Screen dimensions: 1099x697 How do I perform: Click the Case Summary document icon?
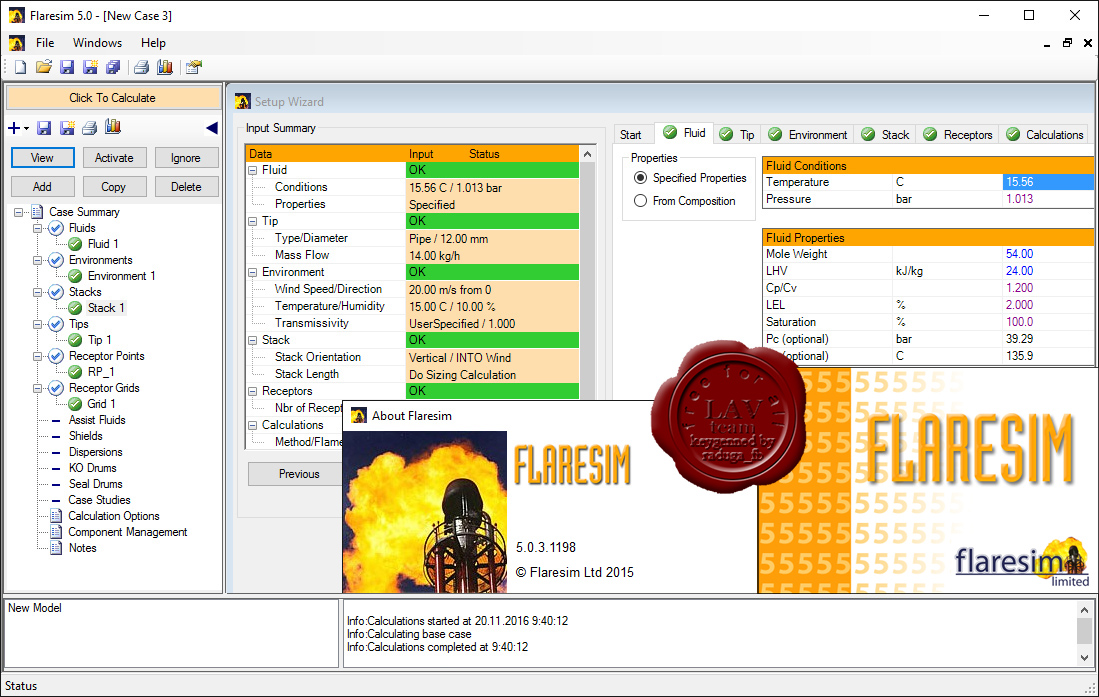(37, 212)
